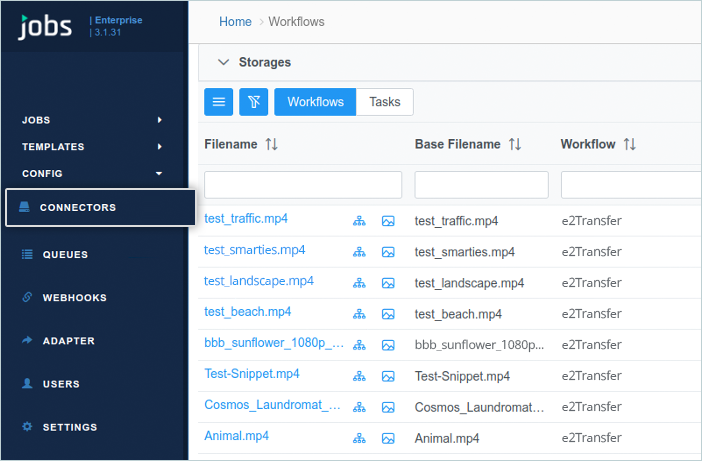
Task: Click image preview icon for test_landscape.mp4
Action: pyautogui.click(x=388, y=283)
